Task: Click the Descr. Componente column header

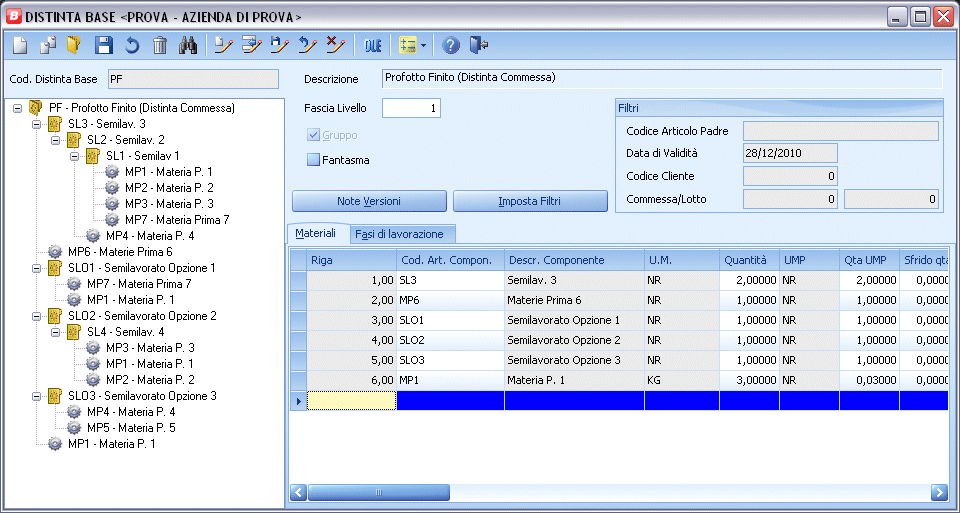Action: click(x=574, y=260)
